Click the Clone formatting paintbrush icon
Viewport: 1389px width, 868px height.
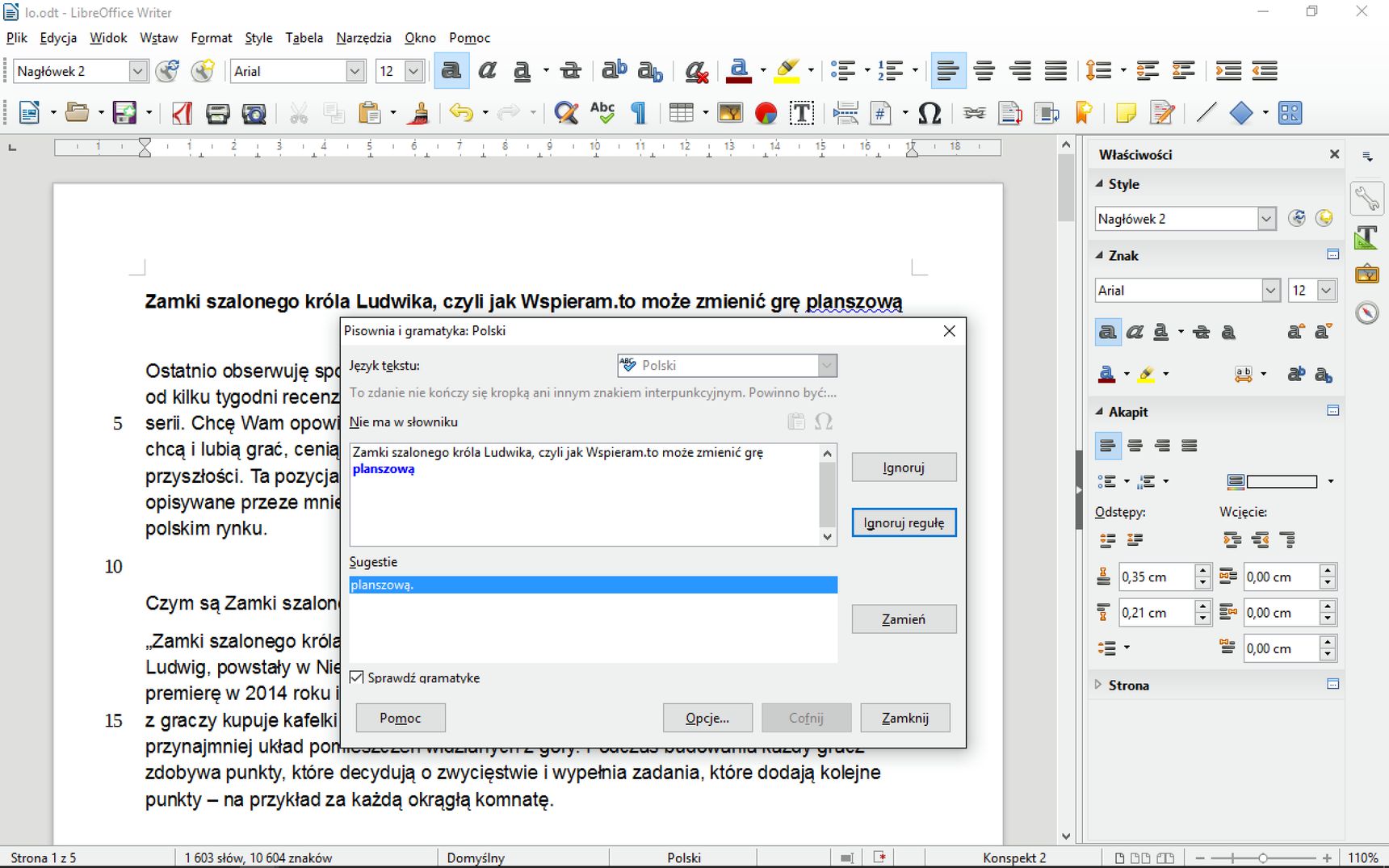tap(418, 113)
